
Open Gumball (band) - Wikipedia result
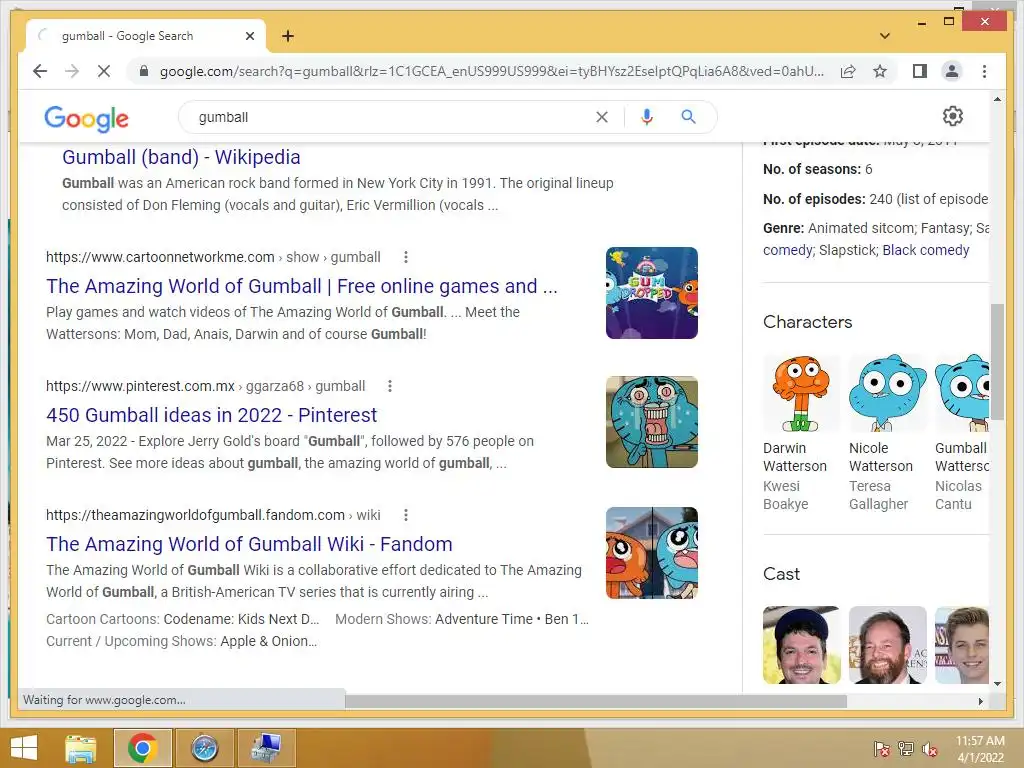pos(181,157)
